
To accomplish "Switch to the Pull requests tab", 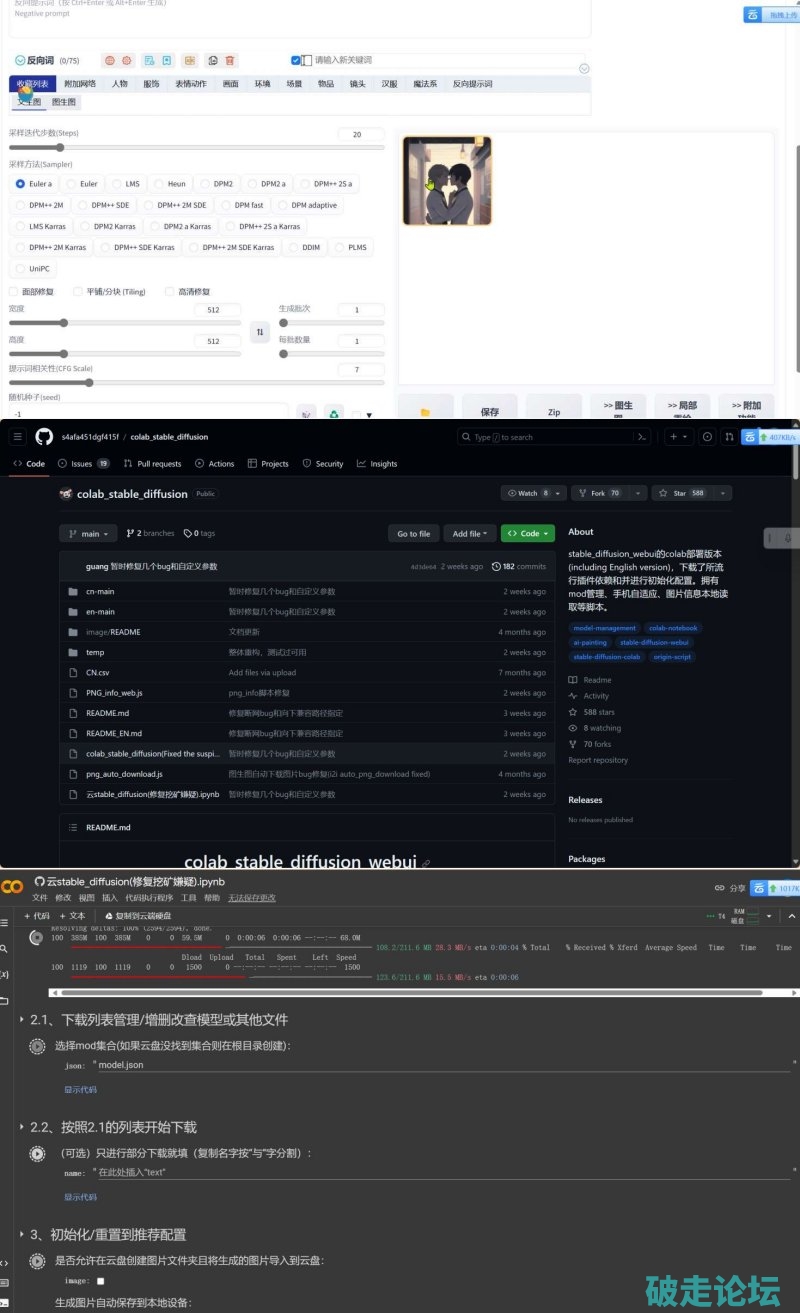I will tap(152, 464).
